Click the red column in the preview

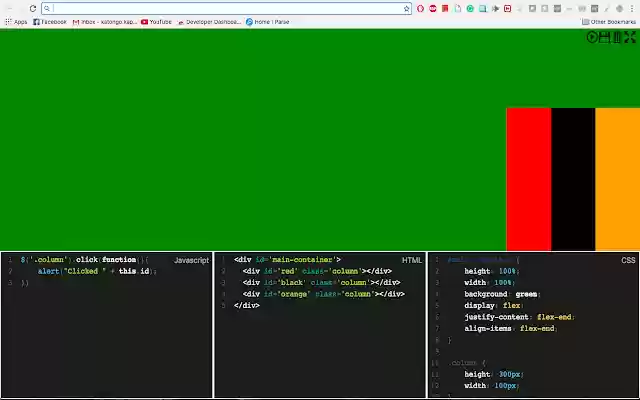529,179
